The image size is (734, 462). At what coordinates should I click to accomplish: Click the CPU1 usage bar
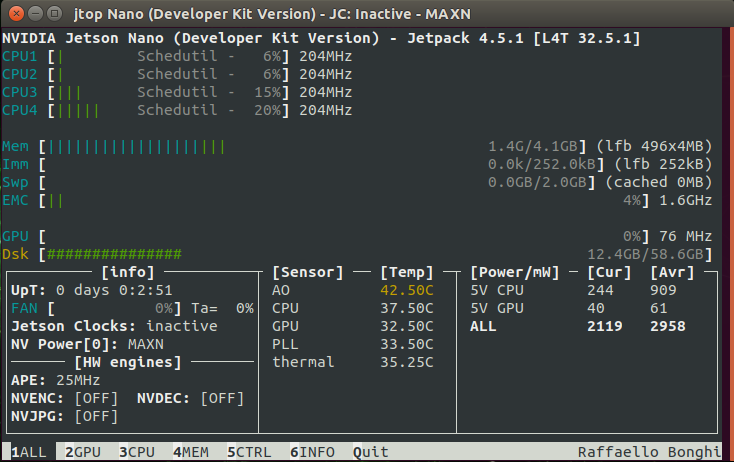(x=169, y=56)
